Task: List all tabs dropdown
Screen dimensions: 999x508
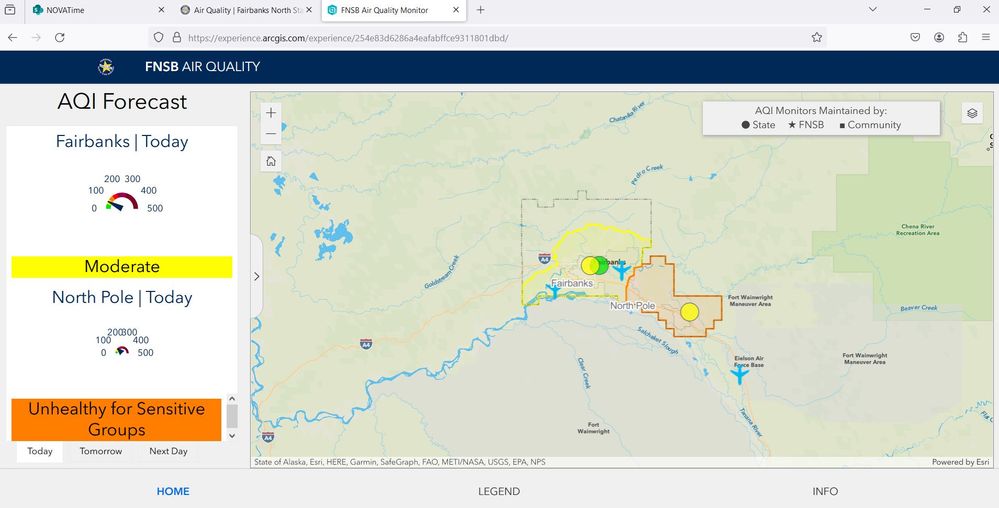Action: (x=873, y=10)
